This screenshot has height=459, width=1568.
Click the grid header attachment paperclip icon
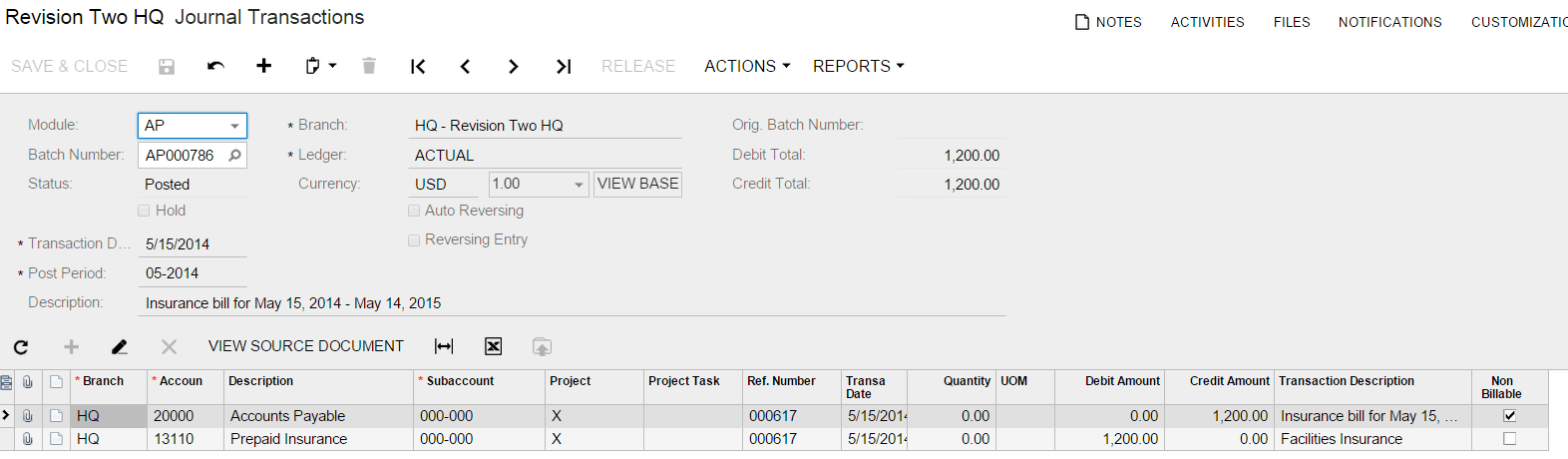click(28, 382)
